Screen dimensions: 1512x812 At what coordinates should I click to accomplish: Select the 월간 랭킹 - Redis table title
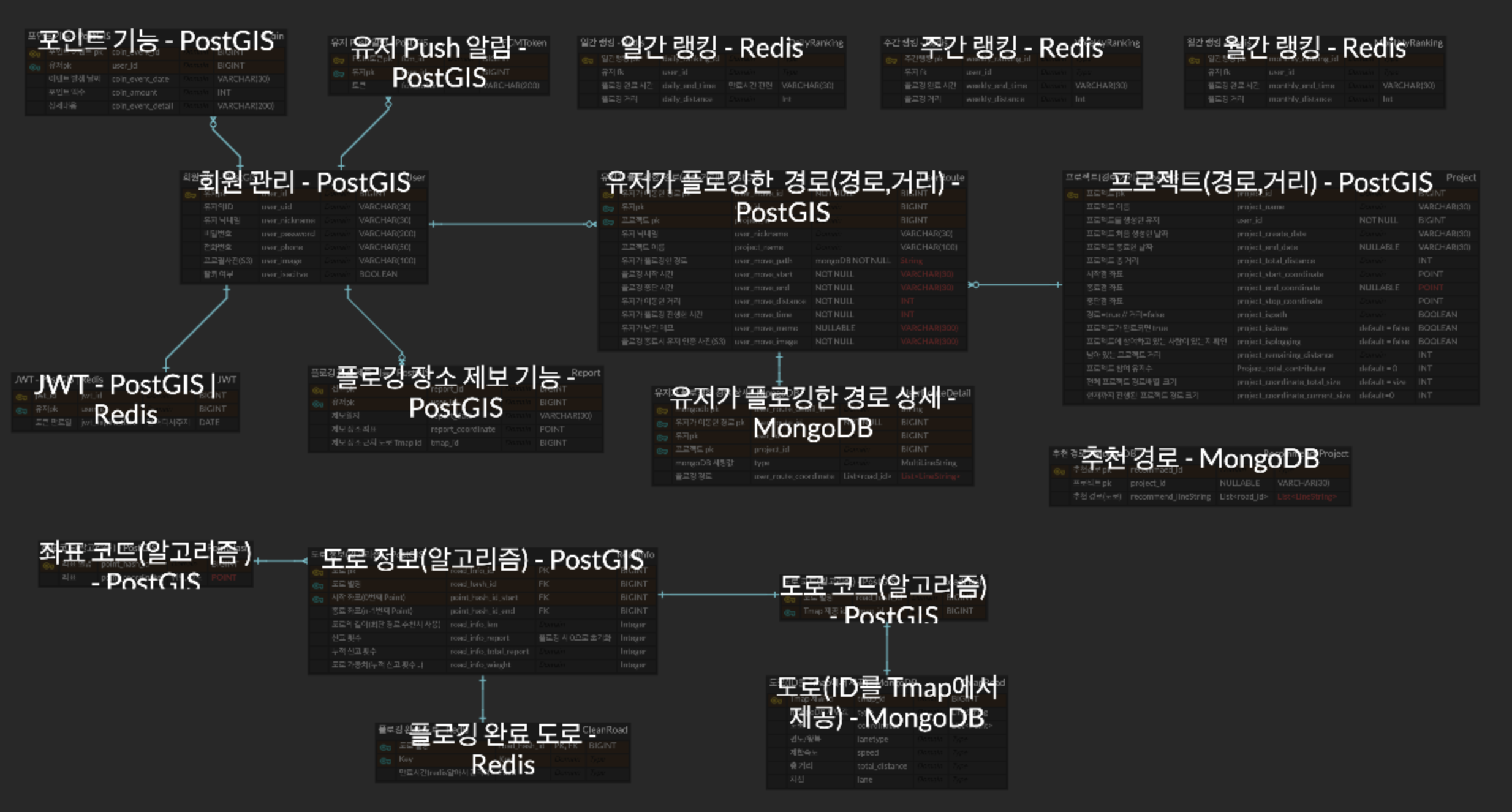point(1314,48)
